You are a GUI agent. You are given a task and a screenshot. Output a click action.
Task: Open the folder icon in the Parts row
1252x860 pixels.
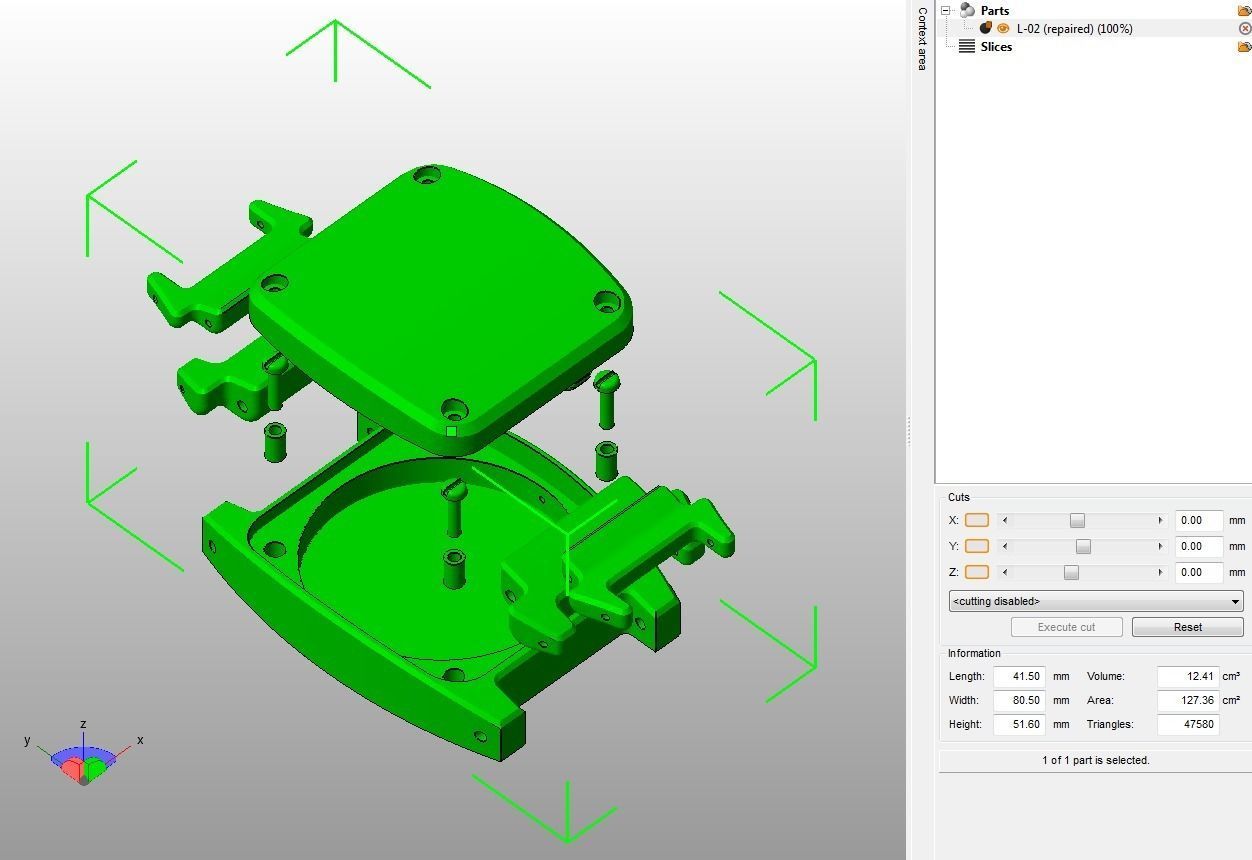click(1244, 10)
